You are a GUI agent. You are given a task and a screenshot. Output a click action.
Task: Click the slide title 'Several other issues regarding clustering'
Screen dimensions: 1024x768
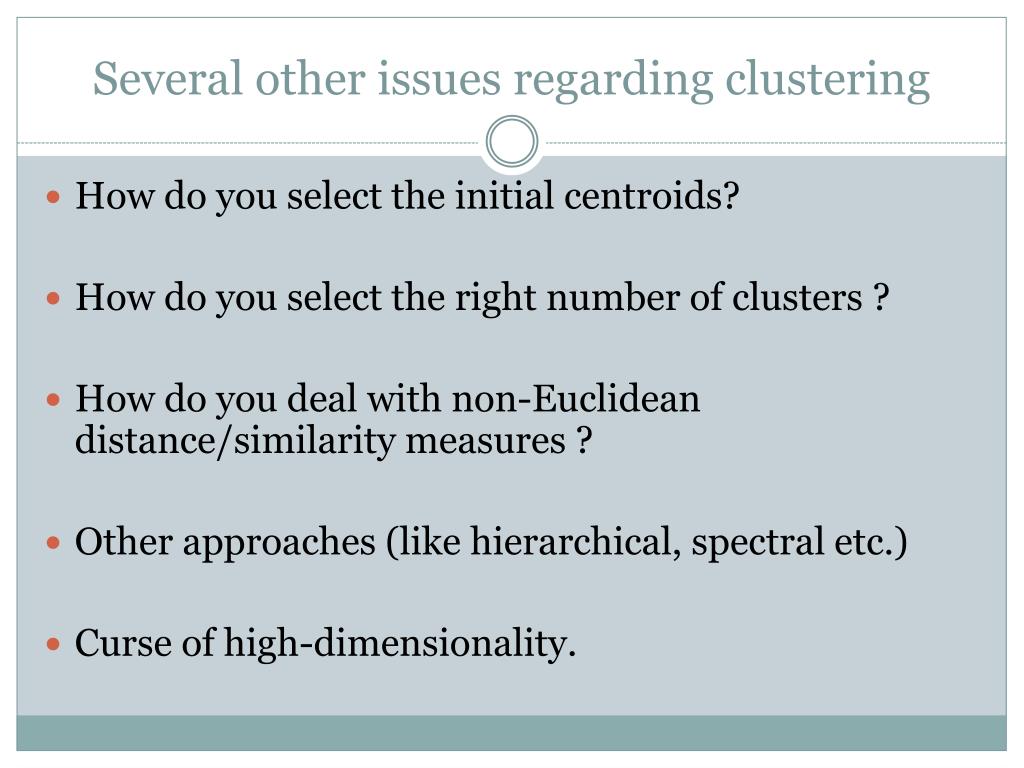(x=511, y=80)
